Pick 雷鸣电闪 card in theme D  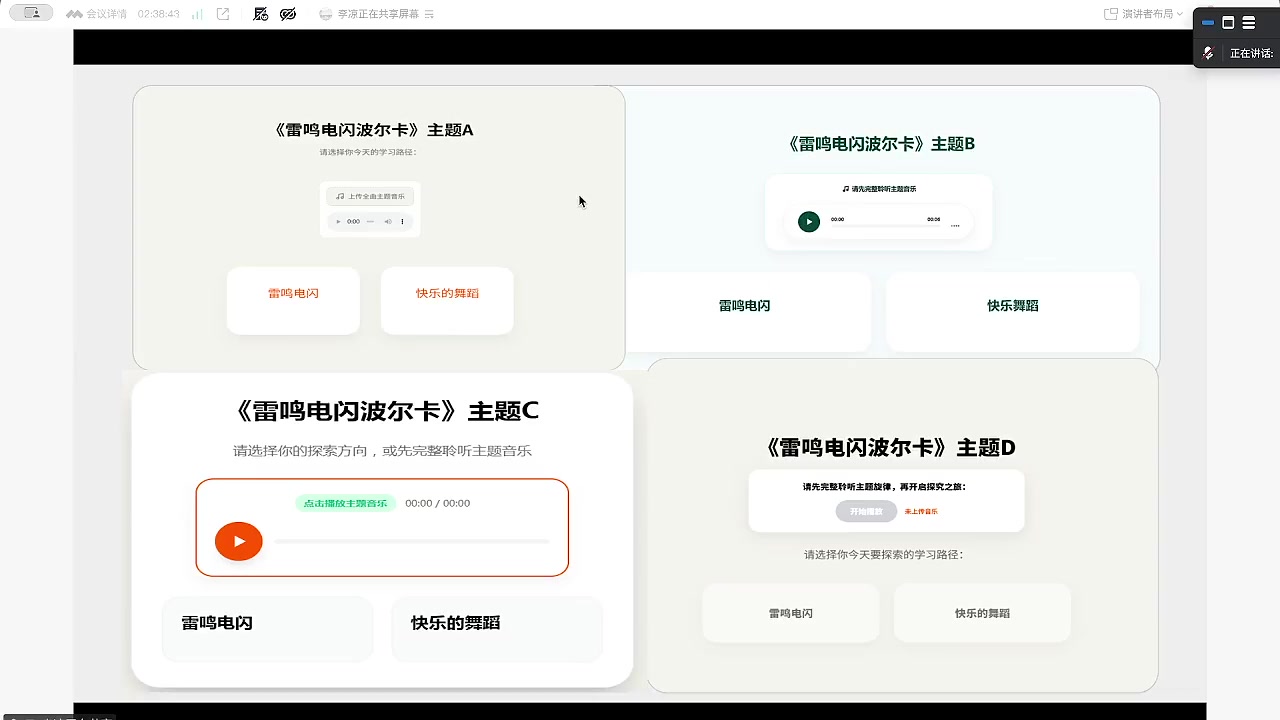click(791, 613)
